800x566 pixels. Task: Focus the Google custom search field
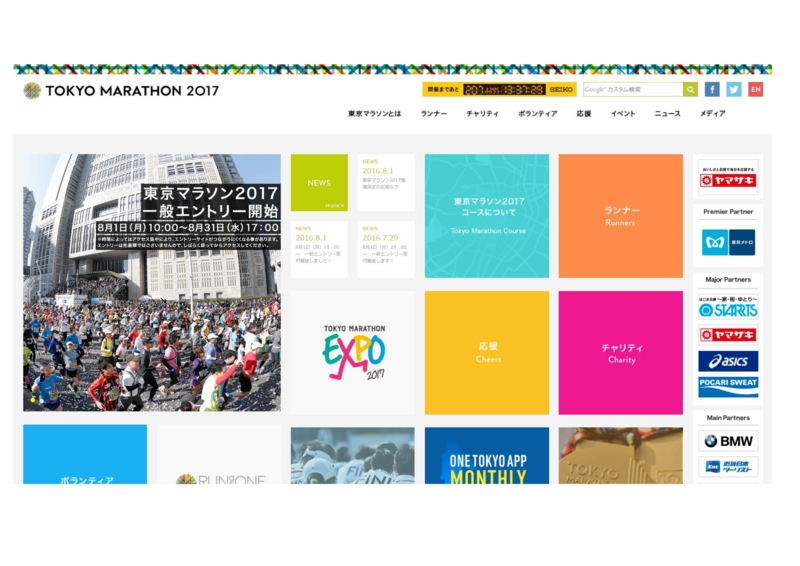click(x=633, y=89)
